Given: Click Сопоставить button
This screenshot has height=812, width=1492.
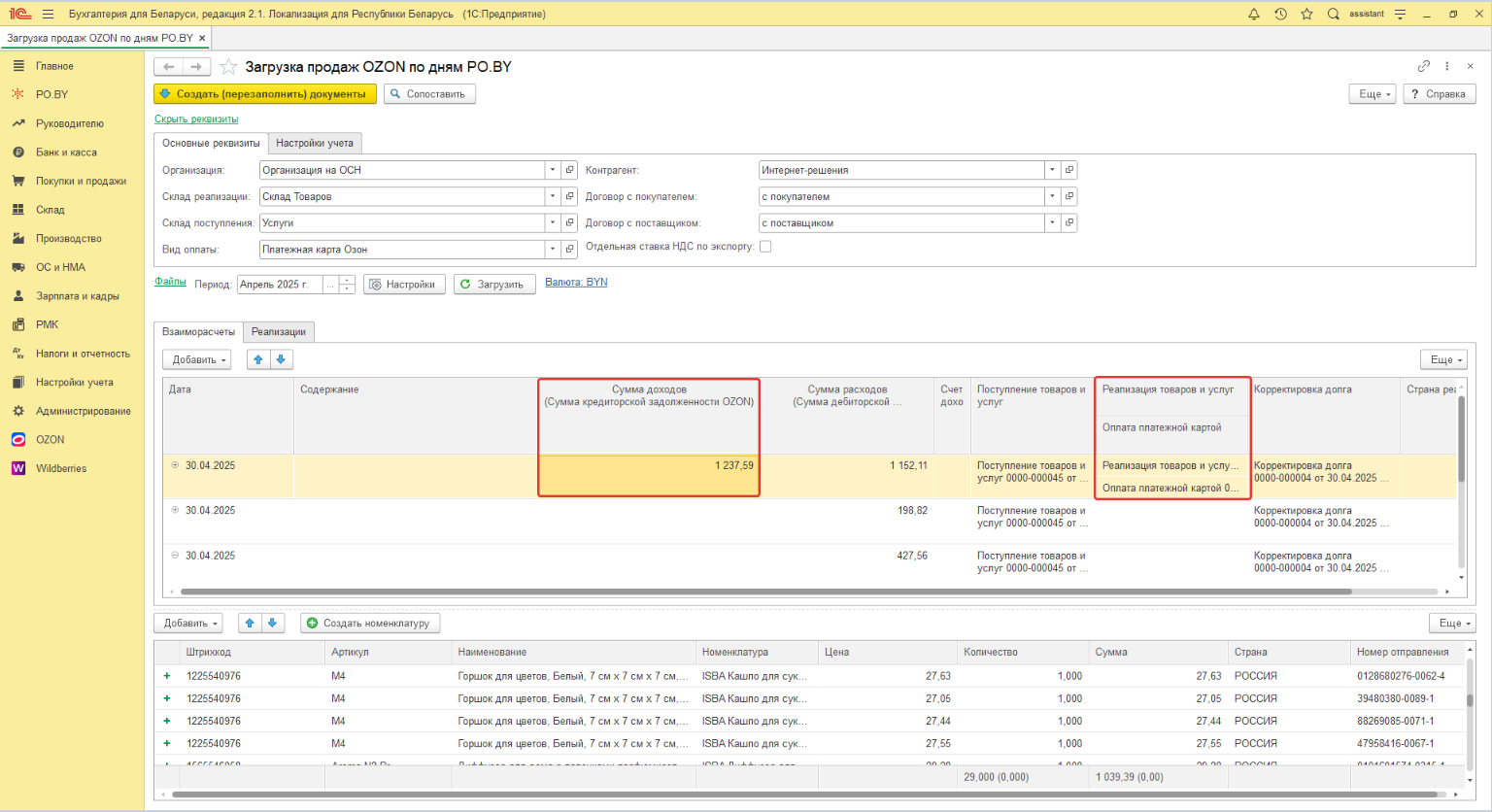Looking at the screenshot, I should (429, 94).
